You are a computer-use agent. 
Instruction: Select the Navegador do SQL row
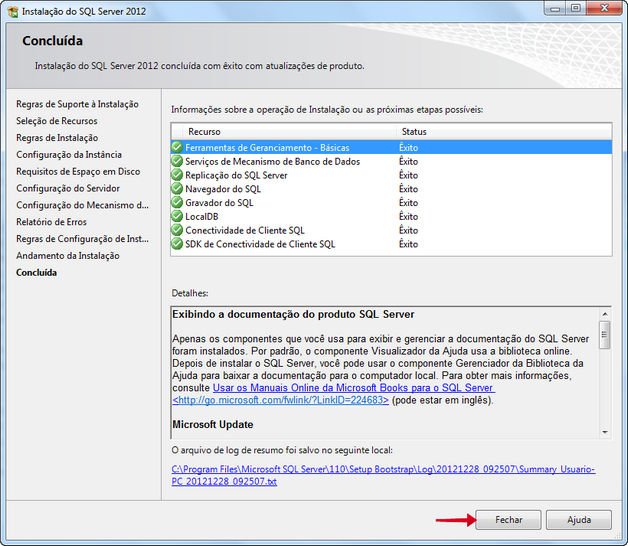391,189
